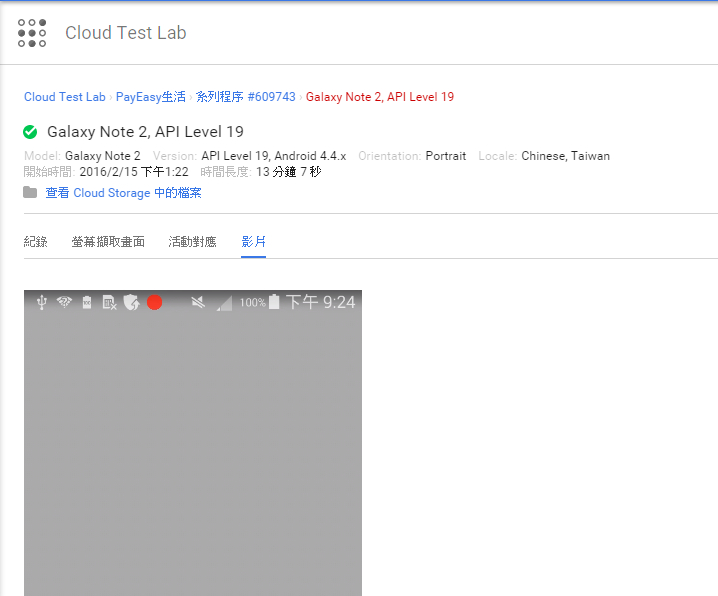Open the PayEasy生活 breadcrumb link
Screen dimensions: 718x596
151,97
